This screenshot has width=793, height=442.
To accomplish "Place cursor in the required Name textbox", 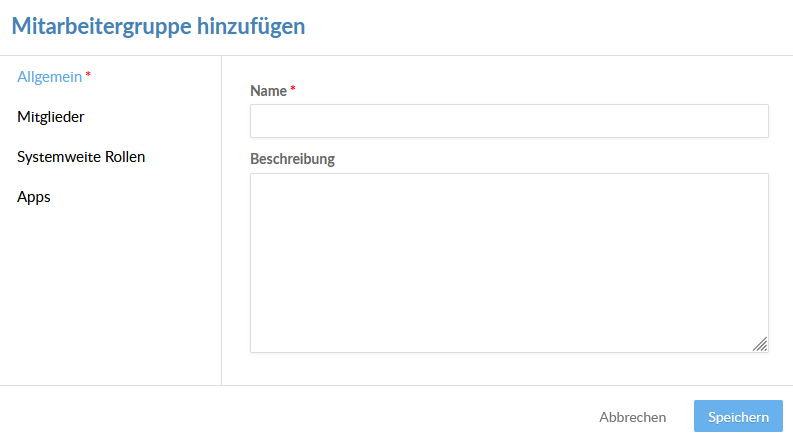I will coord(509,121).
